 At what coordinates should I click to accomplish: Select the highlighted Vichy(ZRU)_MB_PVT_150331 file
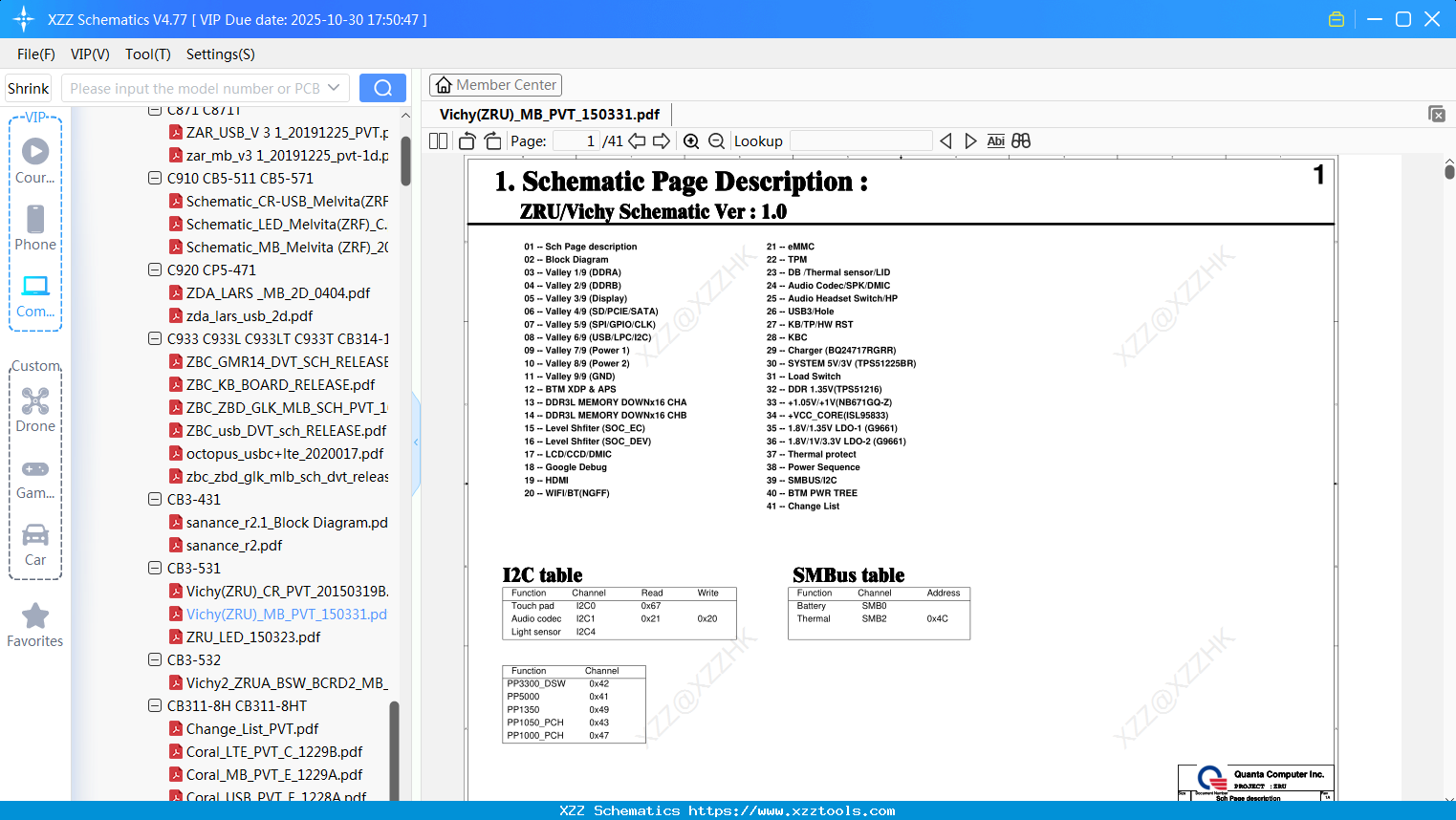coord(287,614)
